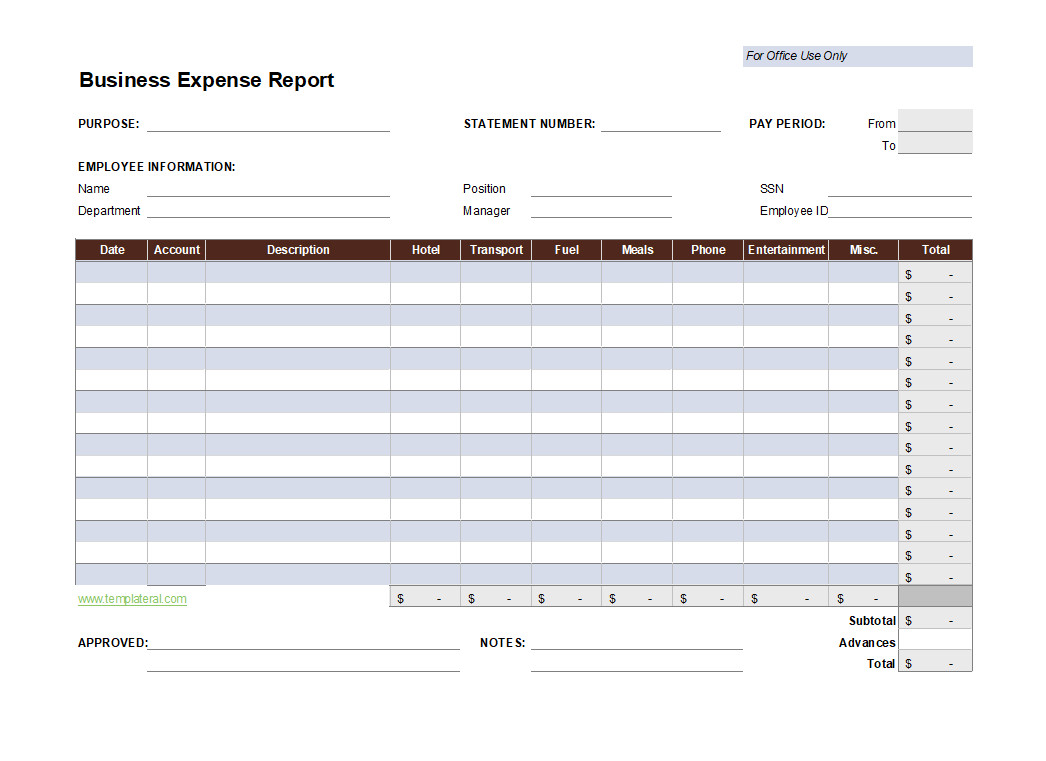Click the Subtotal amount cell

935,620
